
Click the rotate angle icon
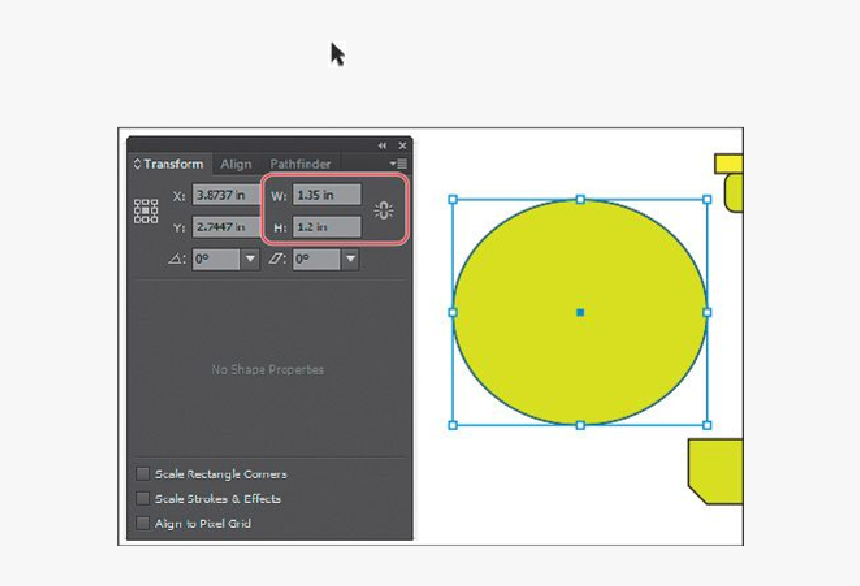176,259
